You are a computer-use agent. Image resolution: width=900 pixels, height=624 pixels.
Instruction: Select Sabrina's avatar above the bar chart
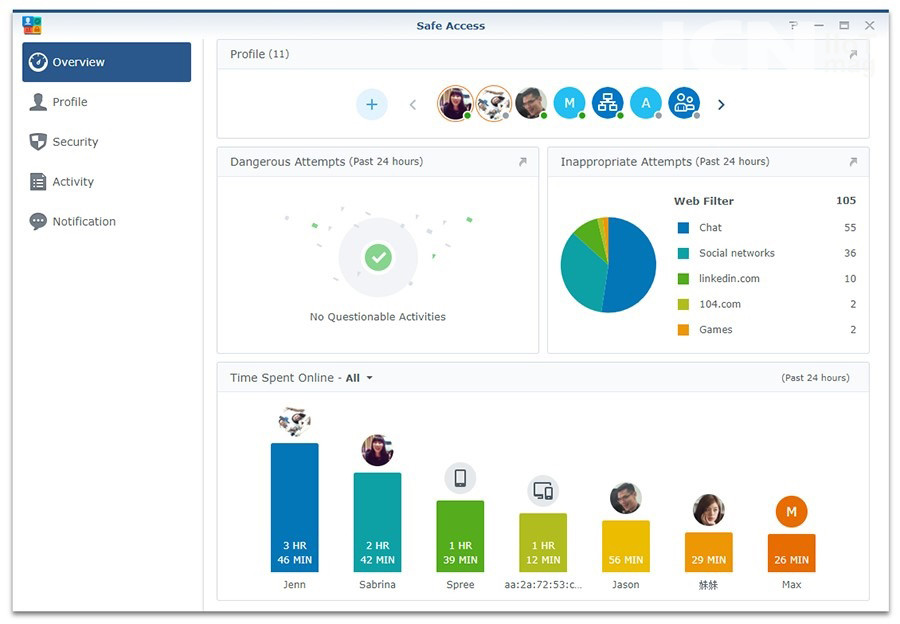(377, 450)
